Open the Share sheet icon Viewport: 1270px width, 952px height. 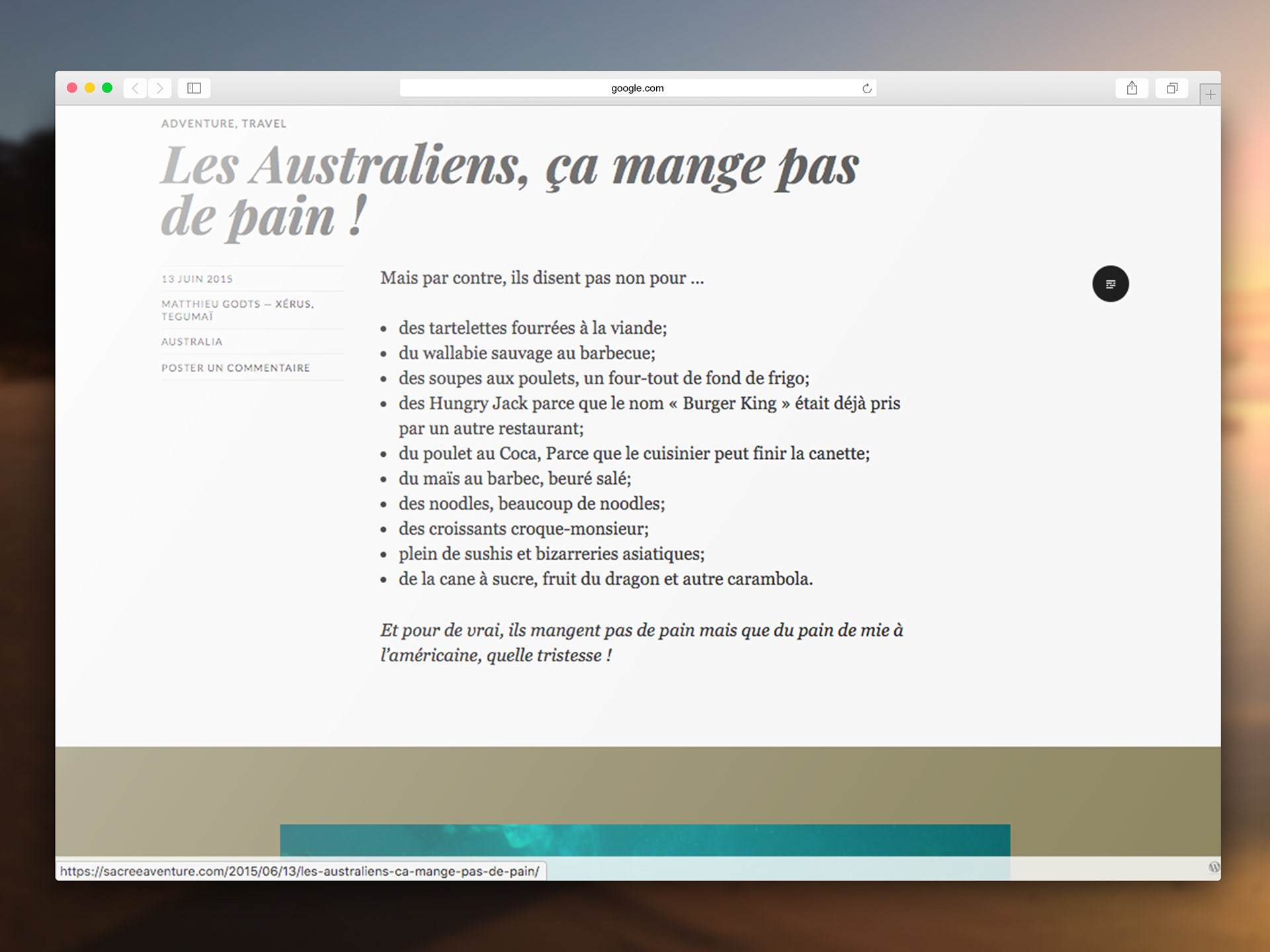(1132, 88)
